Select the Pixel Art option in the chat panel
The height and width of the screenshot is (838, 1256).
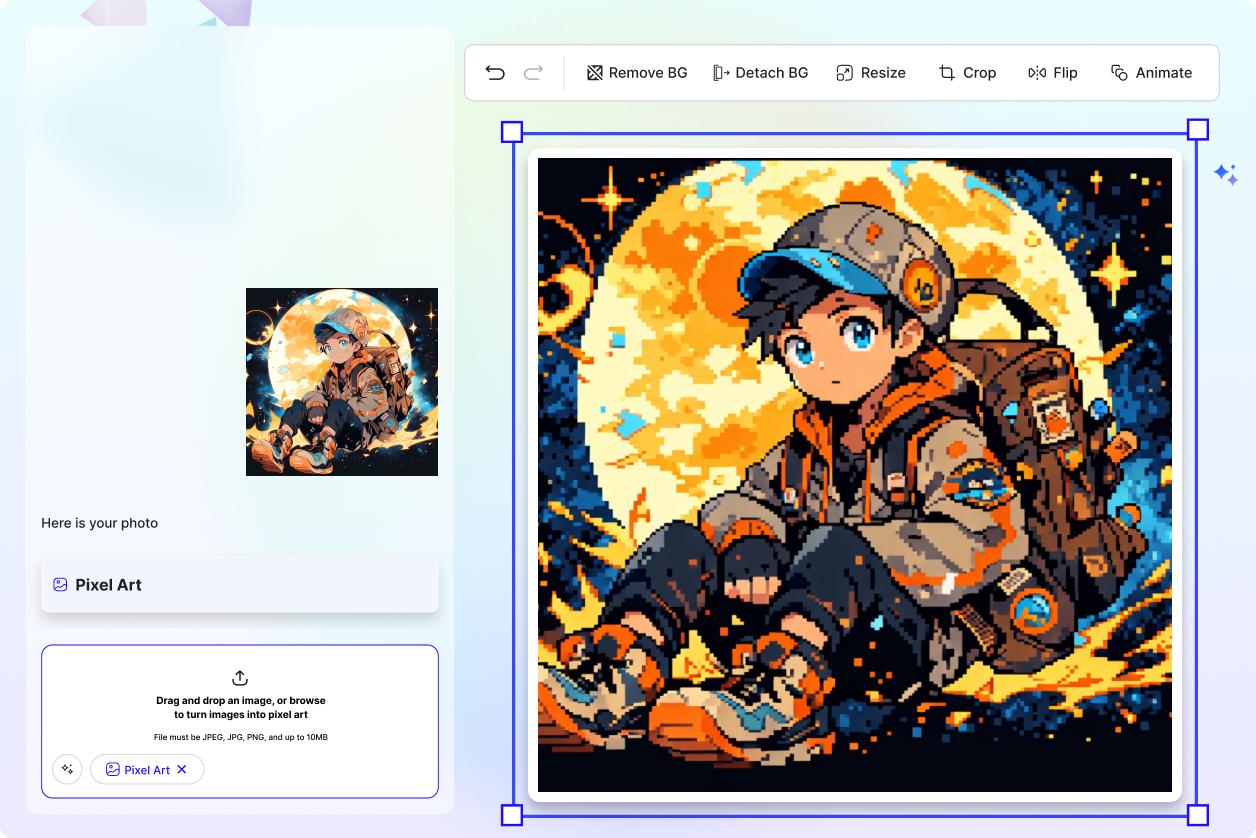(x=240, y=584)
